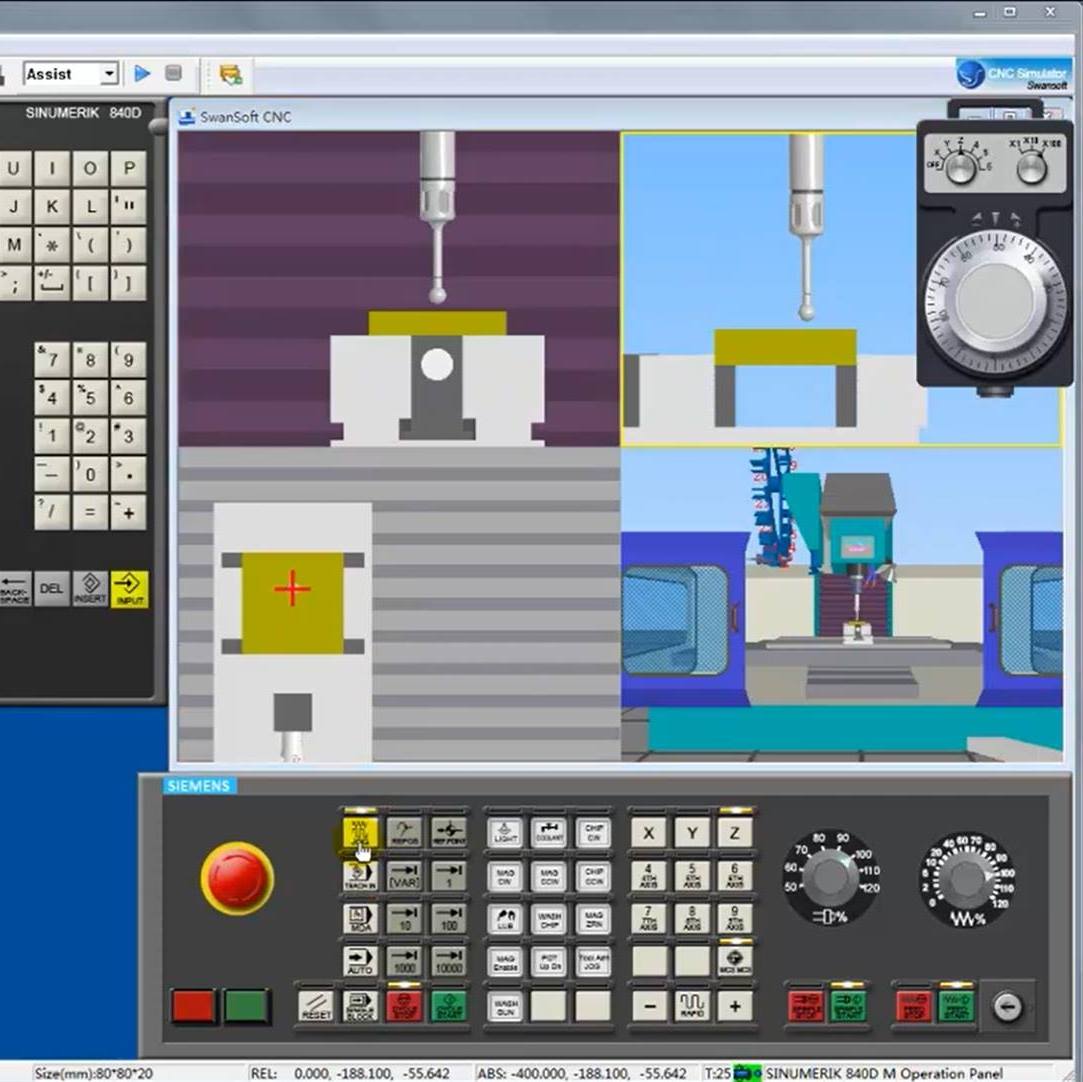Image resolution: width=1083 pixels, height=1082 pixels.
Task: Click the spindle override percent dial
Action: [x=831, y=877]
